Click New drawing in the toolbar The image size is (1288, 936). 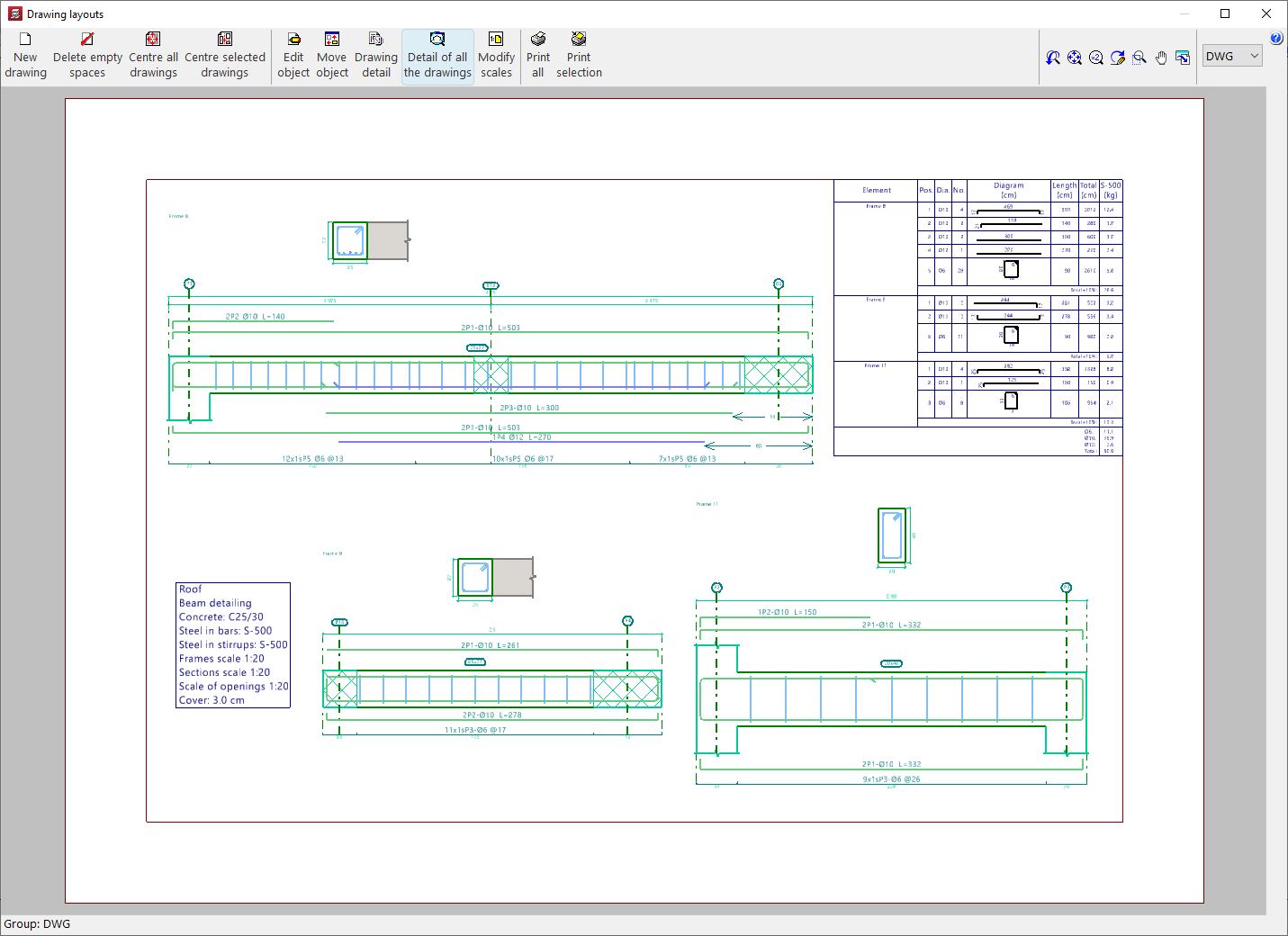pos(25,56)
